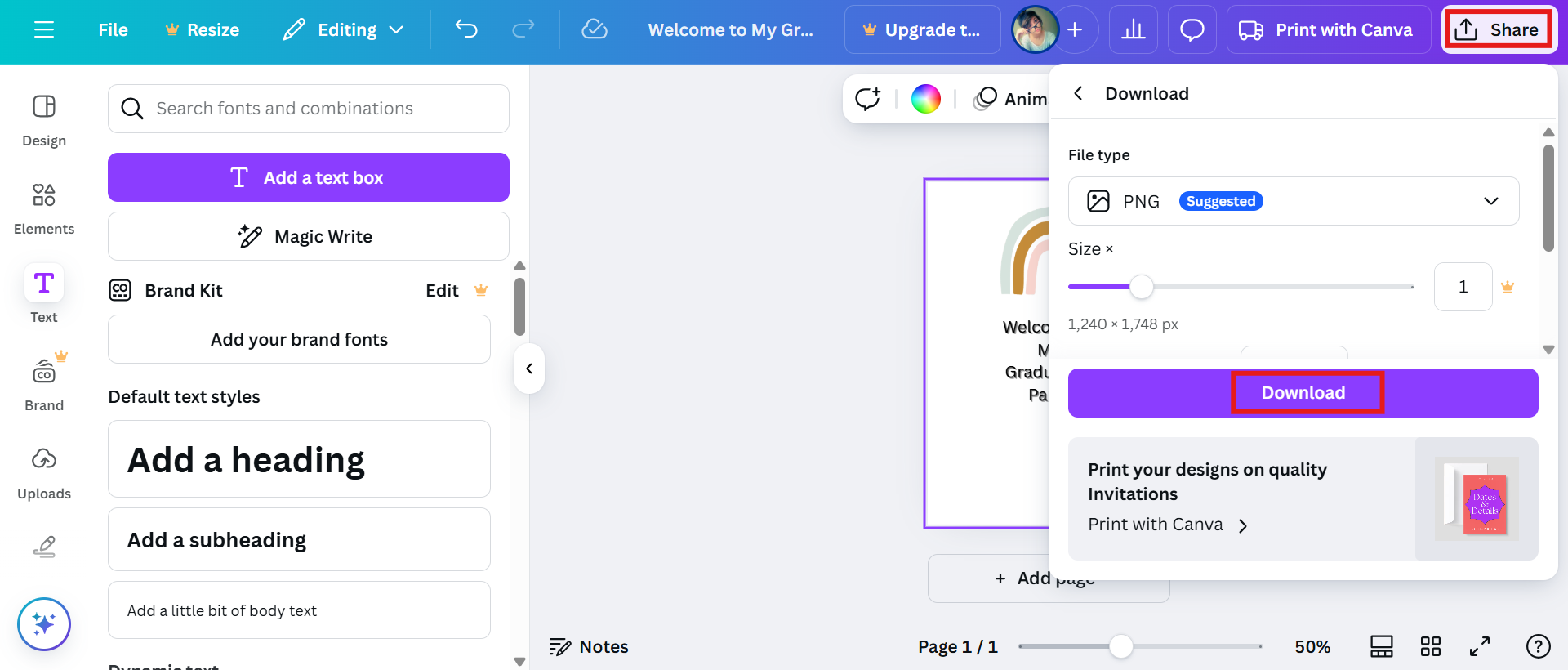This screenshot has width=1568, height=670.
Task: Click the Size slider handle
Action: click(1141, 287)
